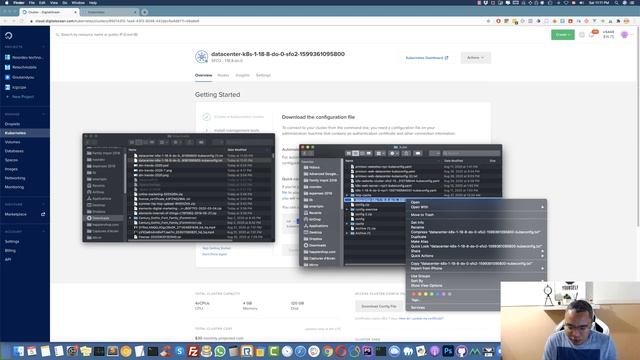640x360 pixels.
Task: Open Skype from the dock
Action: 179,351
